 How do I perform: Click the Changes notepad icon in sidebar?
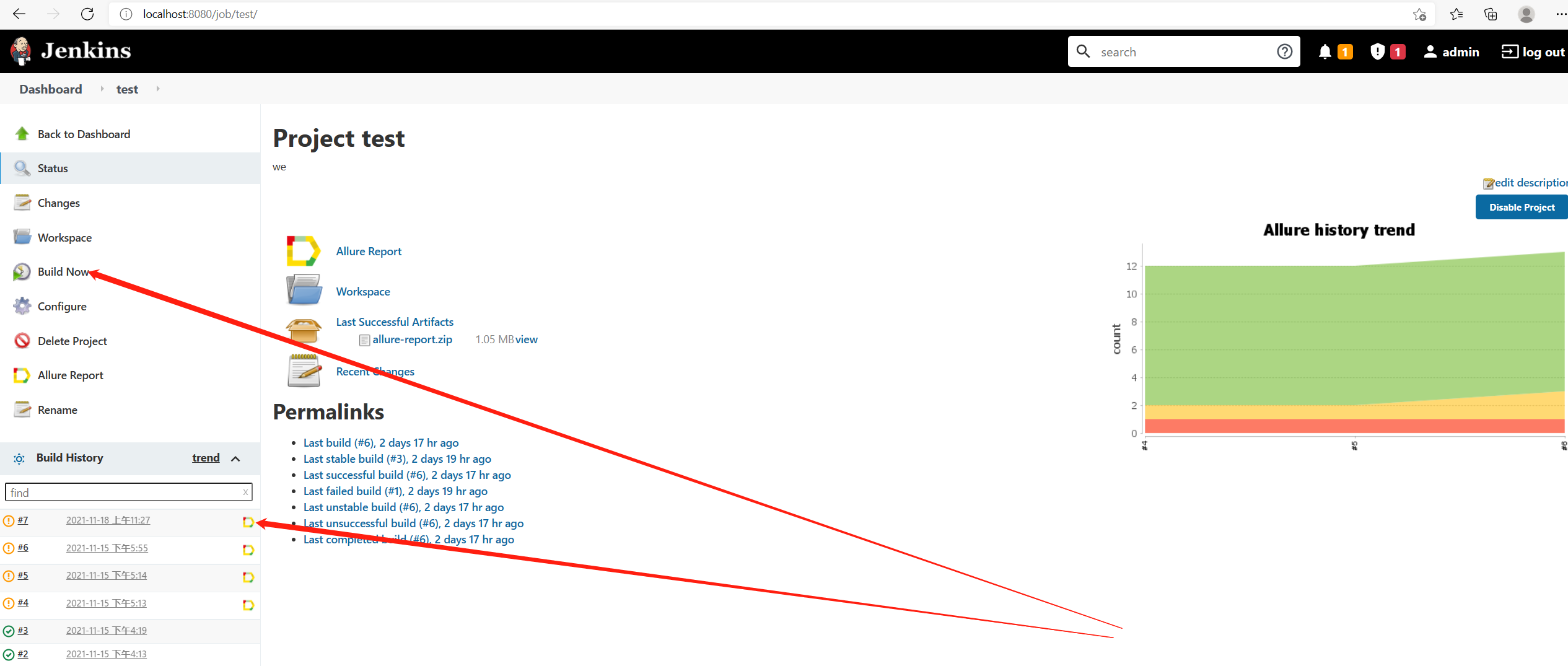click(22, 203)
